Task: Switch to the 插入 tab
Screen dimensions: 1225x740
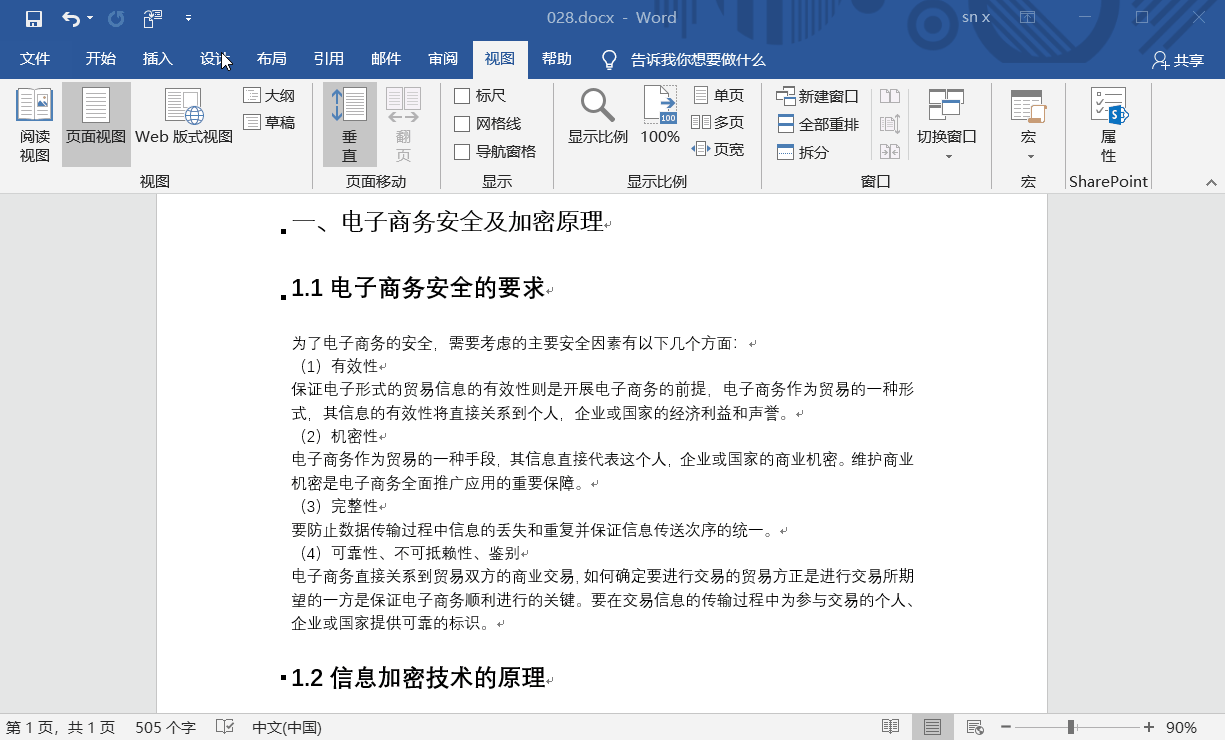Action: (157, 59)
